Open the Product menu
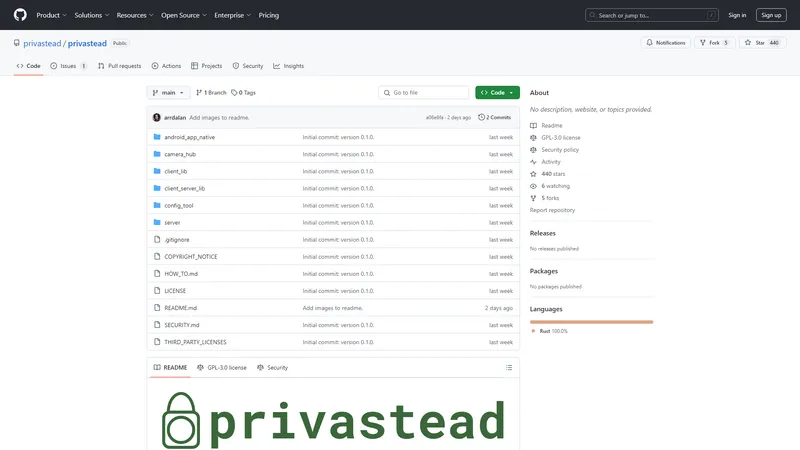The width and height of the screenshot is (800, 450). (x=52, y=15)
